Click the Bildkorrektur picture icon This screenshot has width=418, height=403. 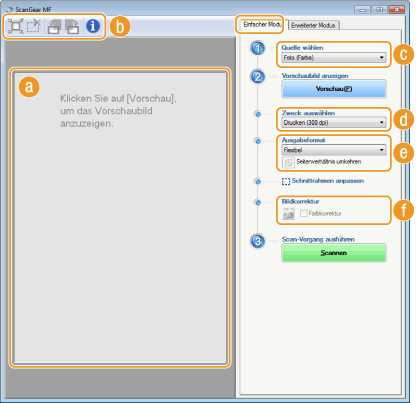[x=288, y=213]
